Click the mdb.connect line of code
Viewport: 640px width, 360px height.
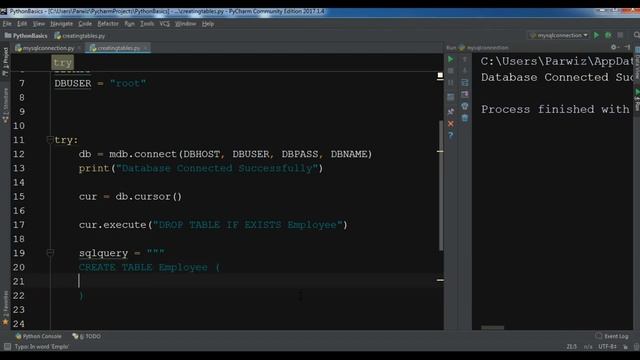point(225,154)
